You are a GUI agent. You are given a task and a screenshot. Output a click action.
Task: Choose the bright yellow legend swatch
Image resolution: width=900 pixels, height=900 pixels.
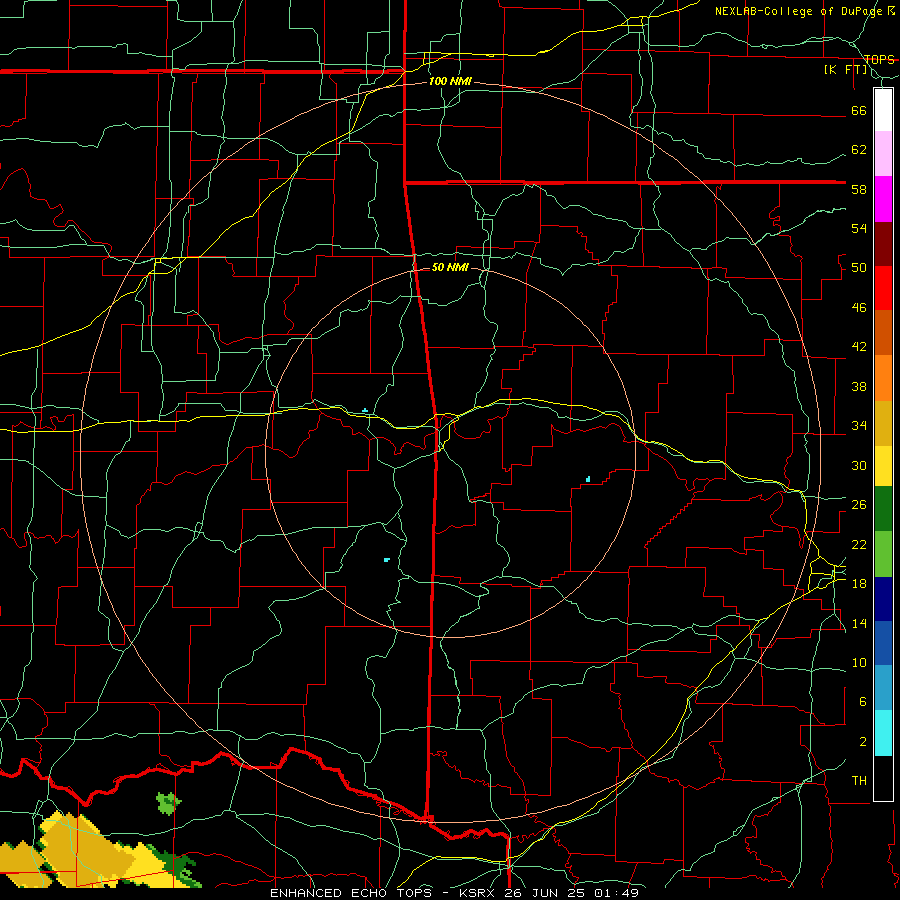click(x=883, y=466)
